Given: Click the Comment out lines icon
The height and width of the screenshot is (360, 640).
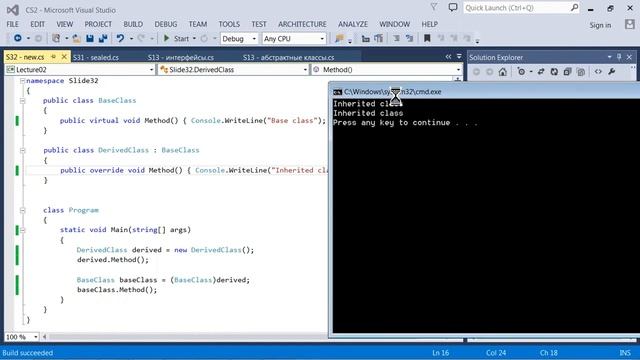Looking at the screenshot, I should (x=396, y=38).
